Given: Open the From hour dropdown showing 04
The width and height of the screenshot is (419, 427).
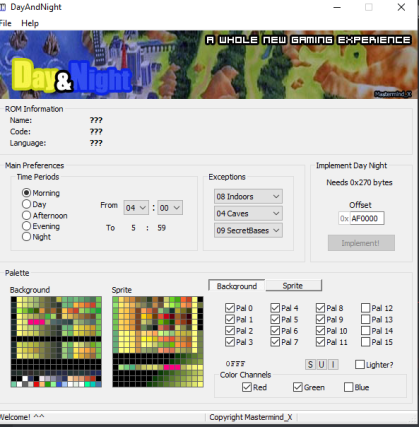Looking at the screenshot, I should [136, 208].
